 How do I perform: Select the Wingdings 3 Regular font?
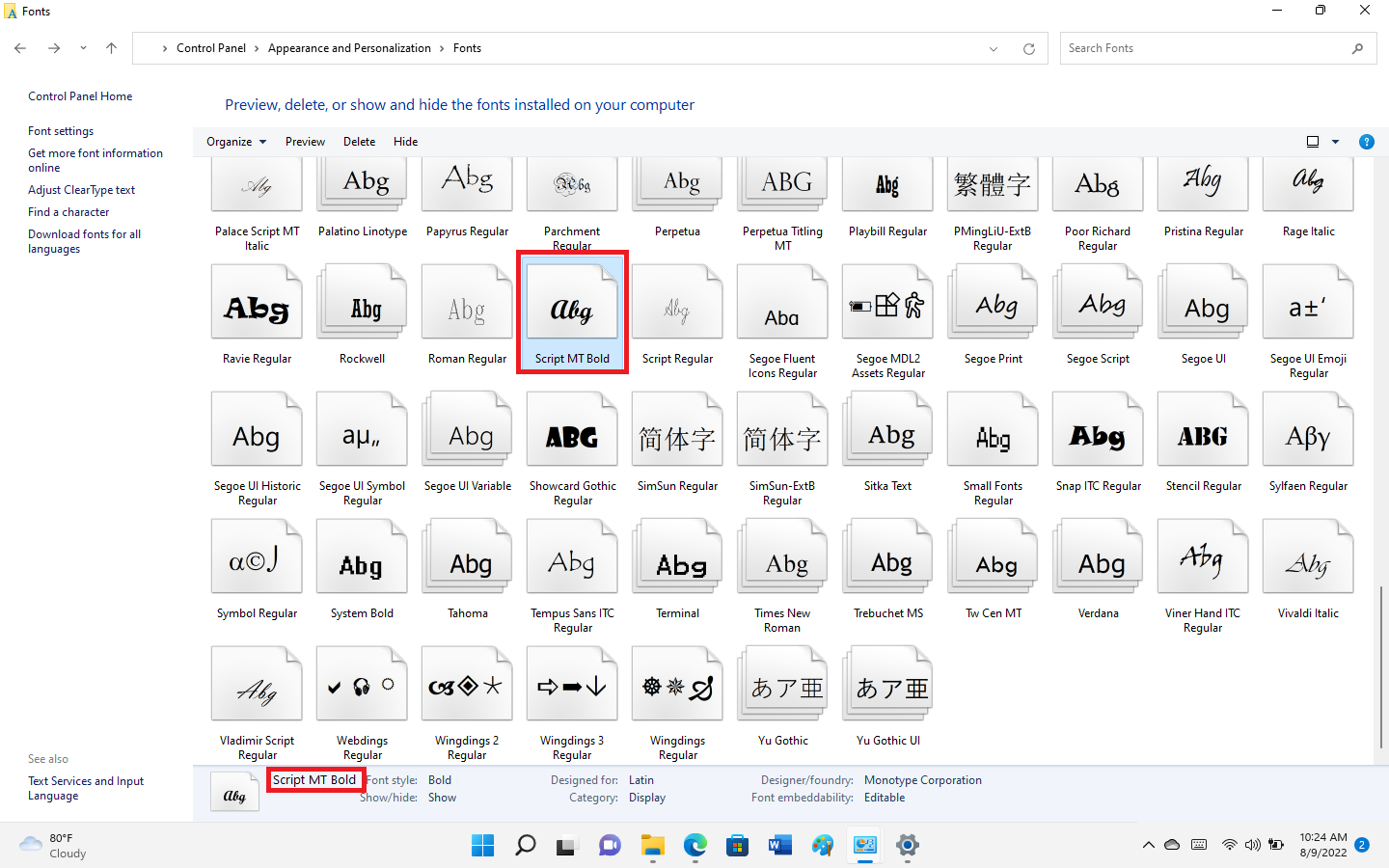(572, 684)
